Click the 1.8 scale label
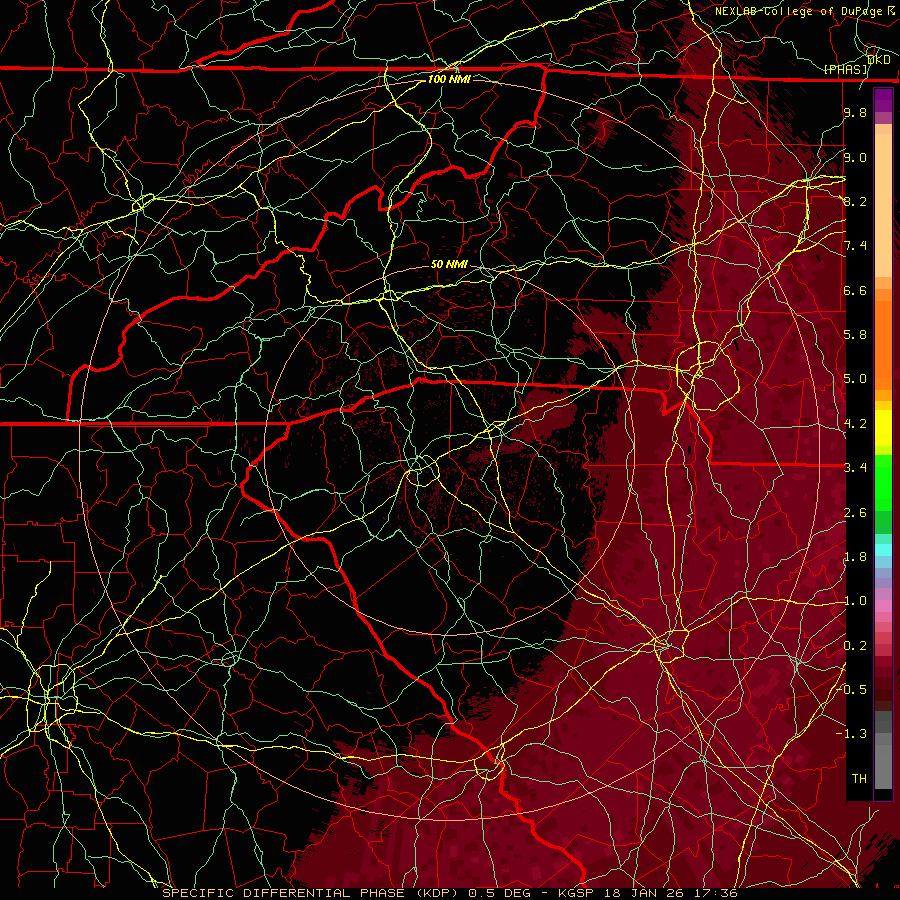Image resolution: width=900 pixels, height=900 pixels. click(855, 556)
